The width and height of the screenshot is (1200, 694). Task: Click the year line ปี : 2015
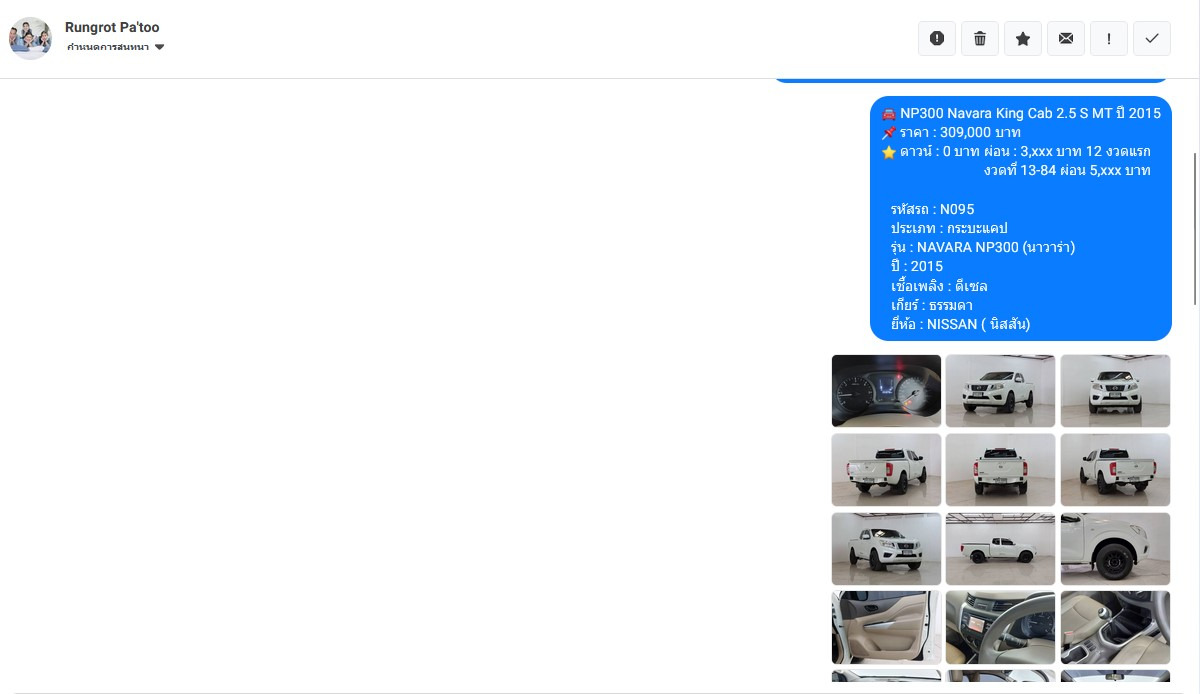coord(916,266)
